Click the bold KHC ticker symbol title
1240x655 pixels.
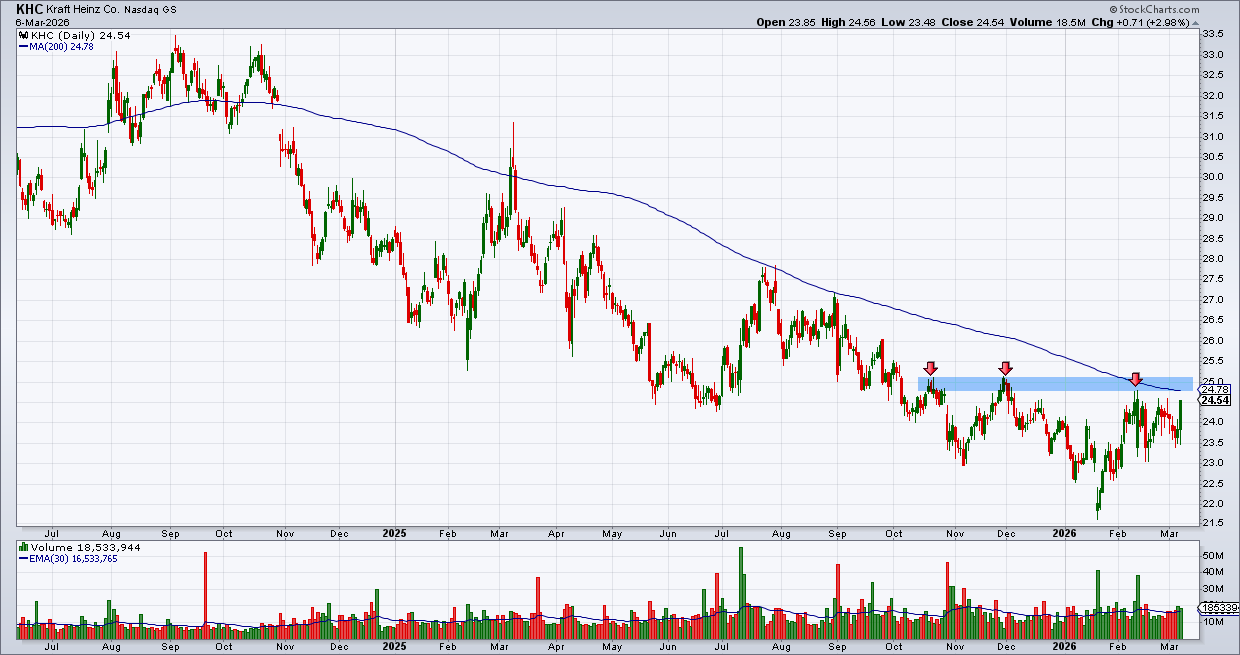(x=32, y=8)
